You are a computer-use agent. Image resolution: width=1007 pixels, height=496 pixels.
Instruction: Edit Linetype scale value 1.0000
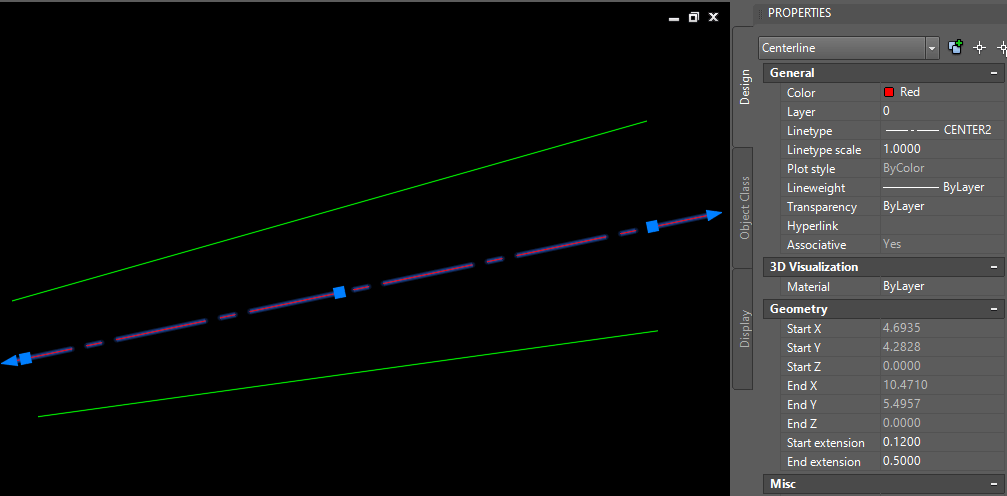coord(943,150)
